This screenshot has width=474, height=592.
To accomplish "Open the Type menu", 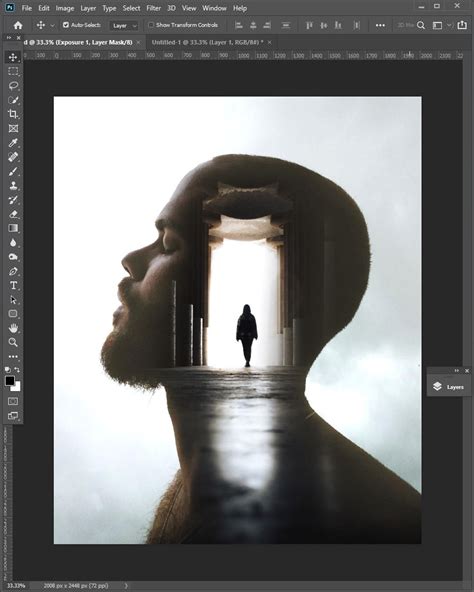I will pyautogui.click(x=109, y=8).
